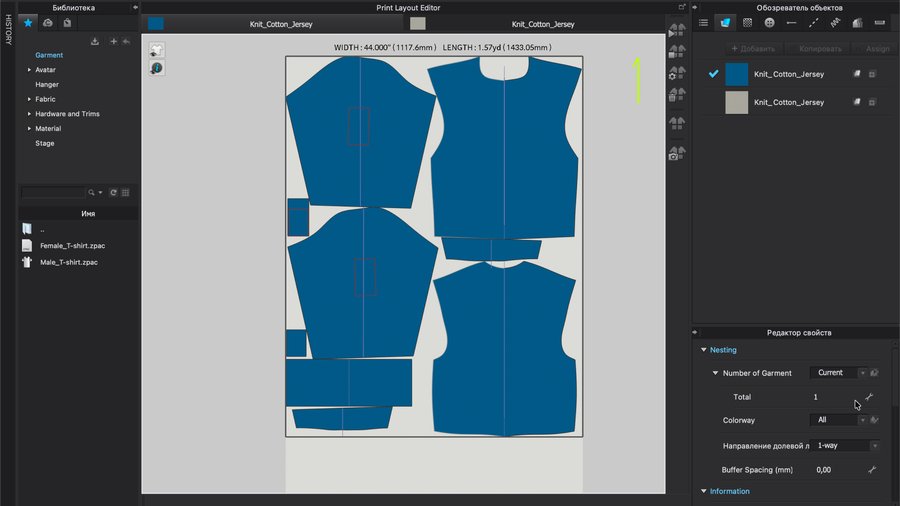Screen dimensions: 900x506
Task: Refresh the library file list
Action: (x=113, y=192)
